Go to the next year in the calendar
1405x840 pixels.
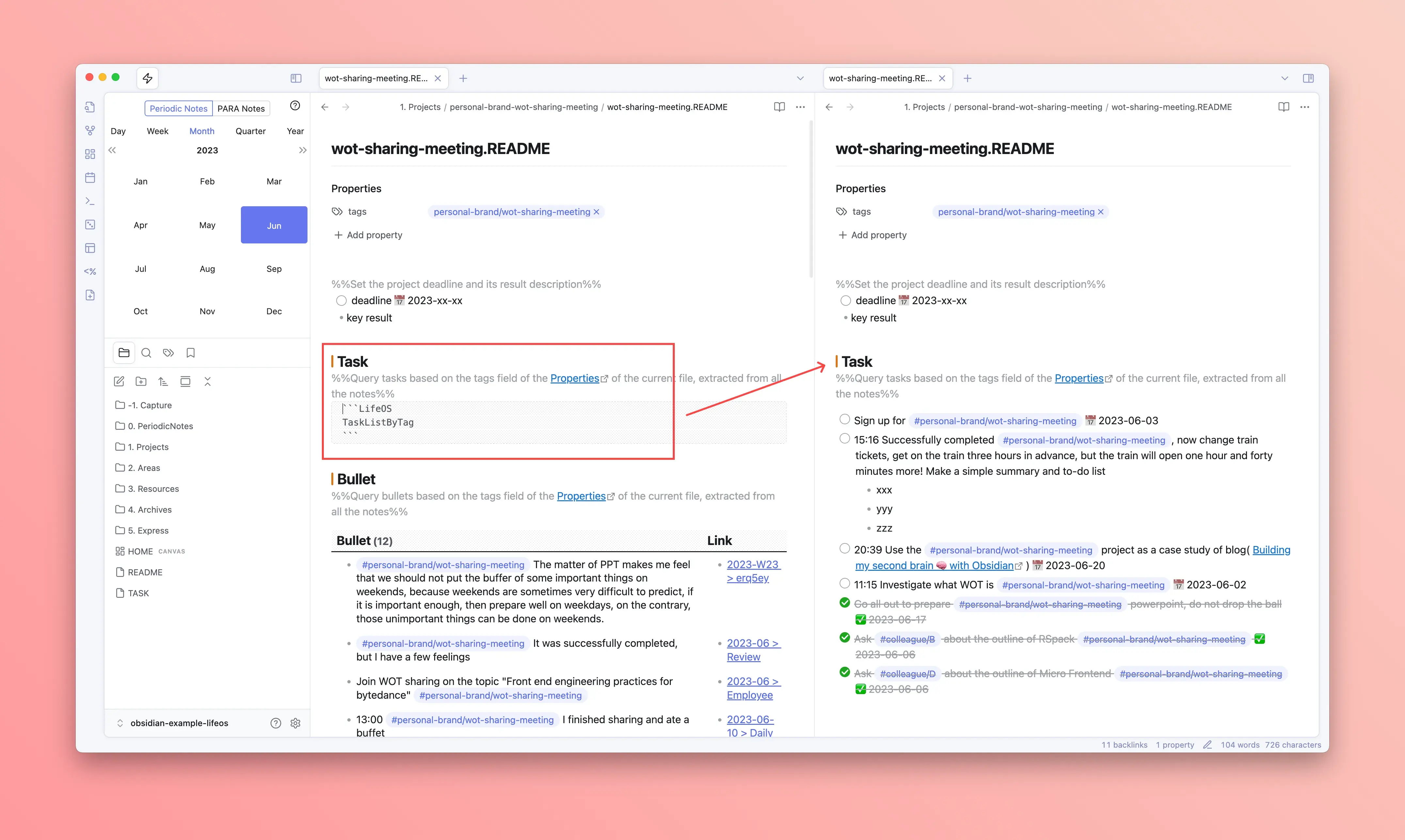[303, 150]
